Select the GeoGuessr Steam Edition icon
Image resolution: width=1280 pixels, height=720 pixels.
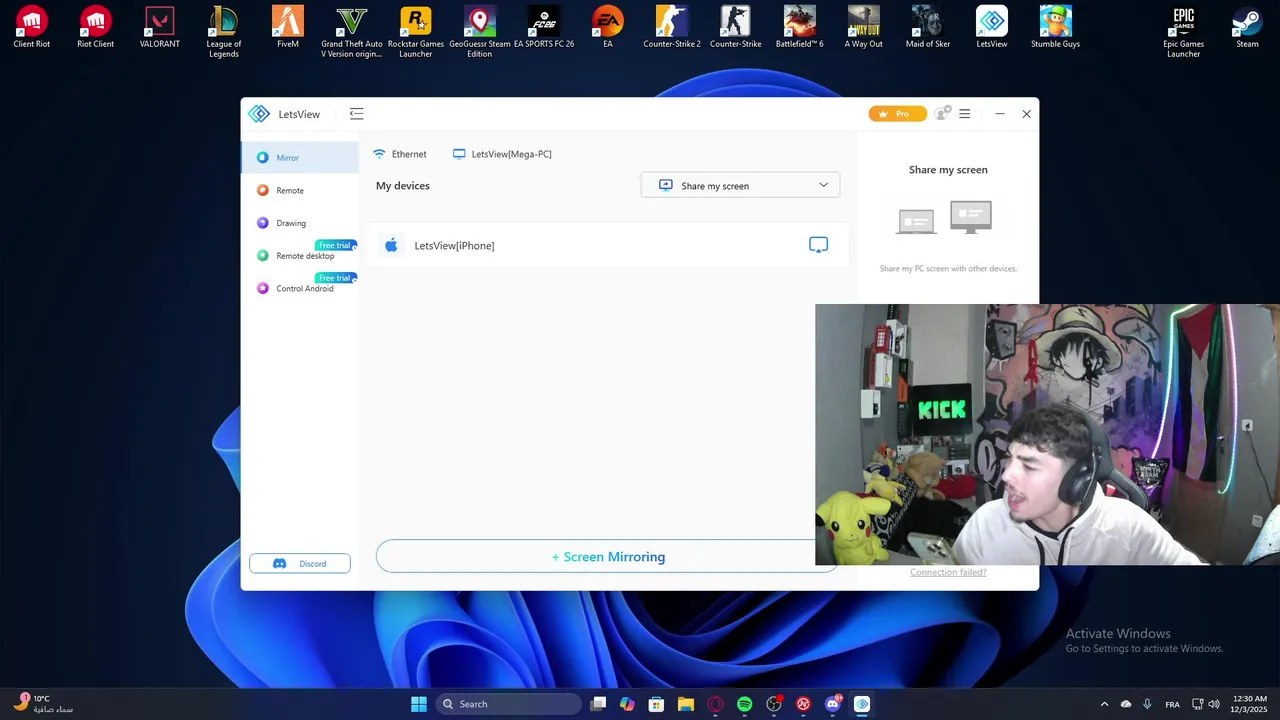point(480,32)
